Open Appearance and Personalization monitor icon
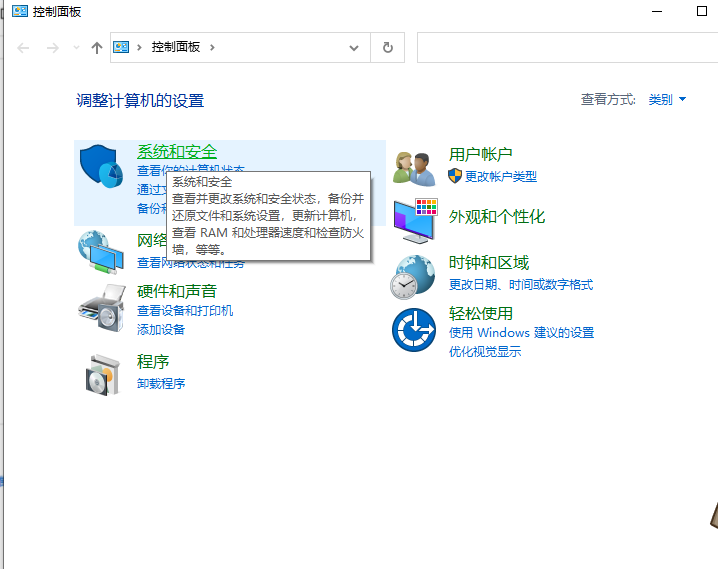The image size is (718, 569). 414,219
